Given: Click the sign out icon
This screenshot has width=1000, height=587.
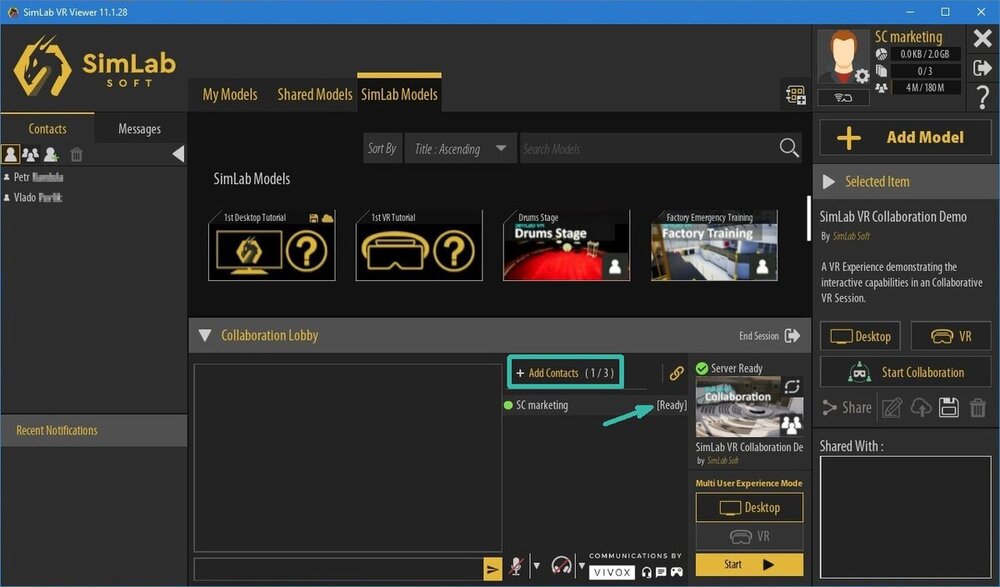Looking at the screenshot, I should coord(982,66).
